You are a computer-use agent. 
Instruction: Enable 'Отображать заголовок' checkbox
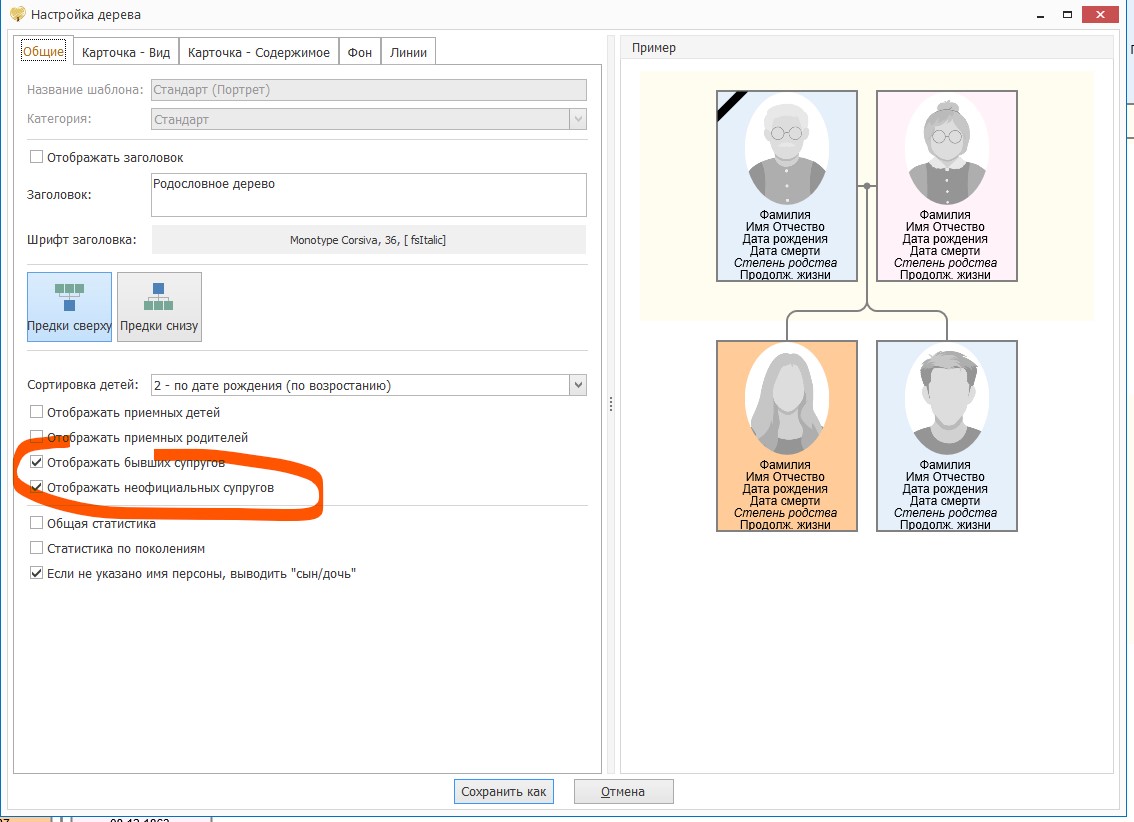(x=37, y=157)
